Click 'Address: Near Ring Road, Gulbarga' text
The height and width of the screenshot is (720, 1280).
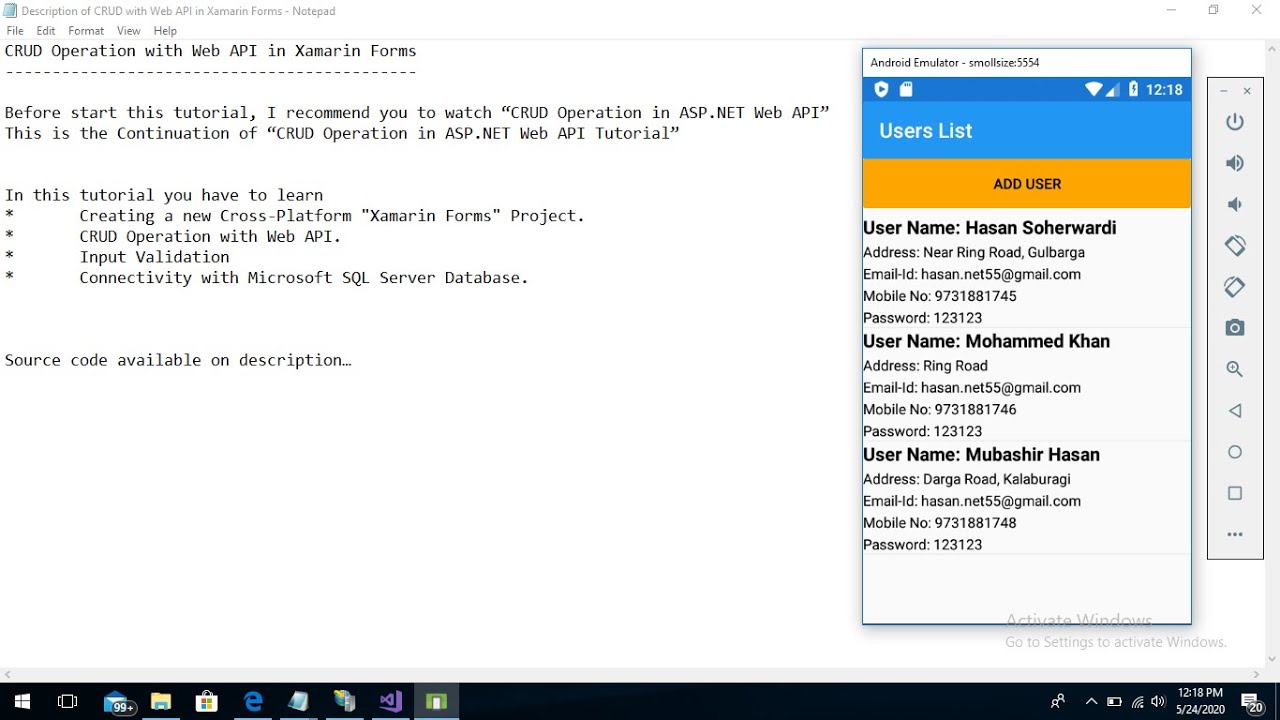tap(974, 253)
